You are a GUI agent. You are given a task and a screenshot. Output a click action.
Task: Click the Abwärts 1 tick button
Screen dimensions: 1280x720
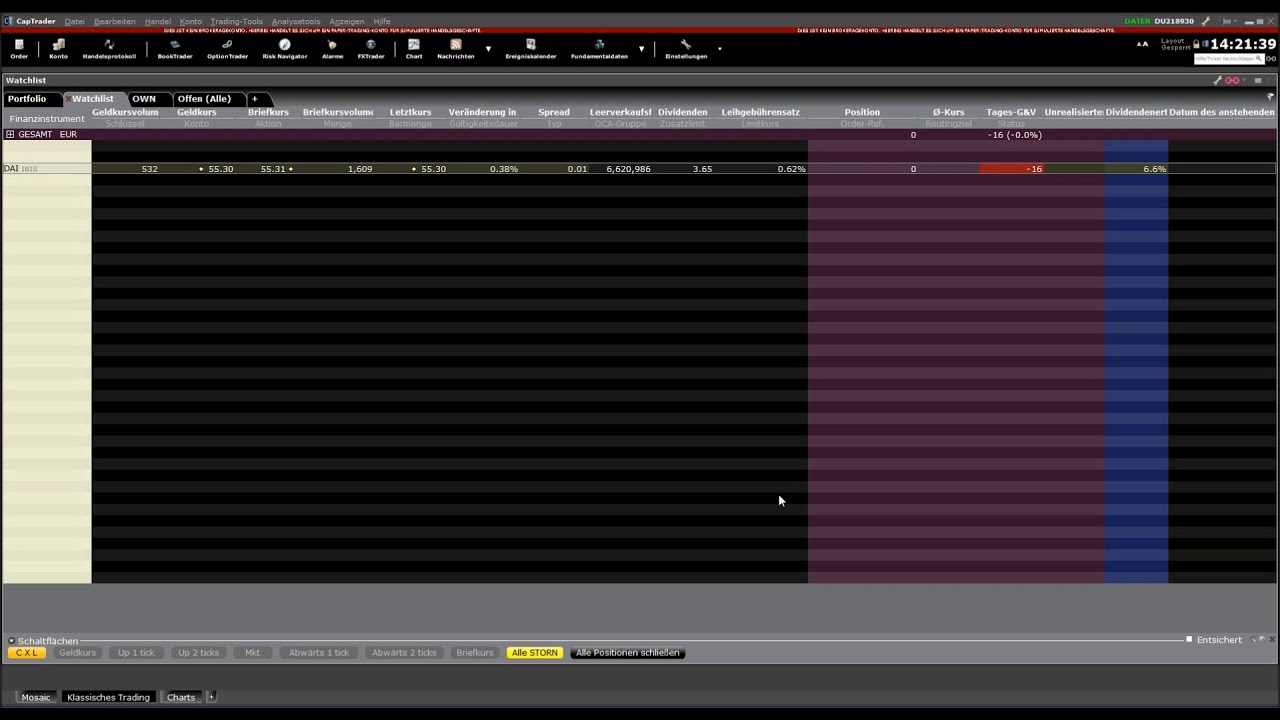(x=319, y=653)
